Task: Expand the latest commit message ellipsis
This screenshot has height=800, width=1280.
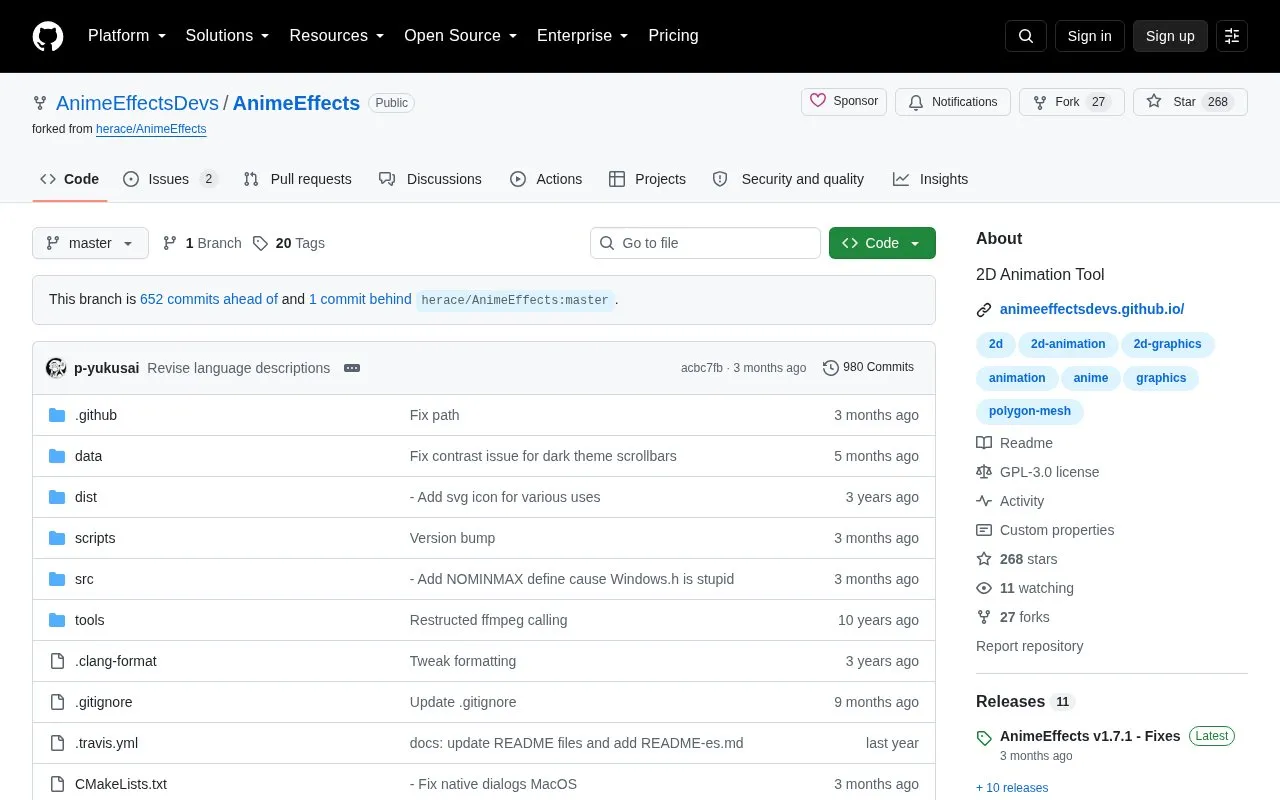Action: (352, 368)
